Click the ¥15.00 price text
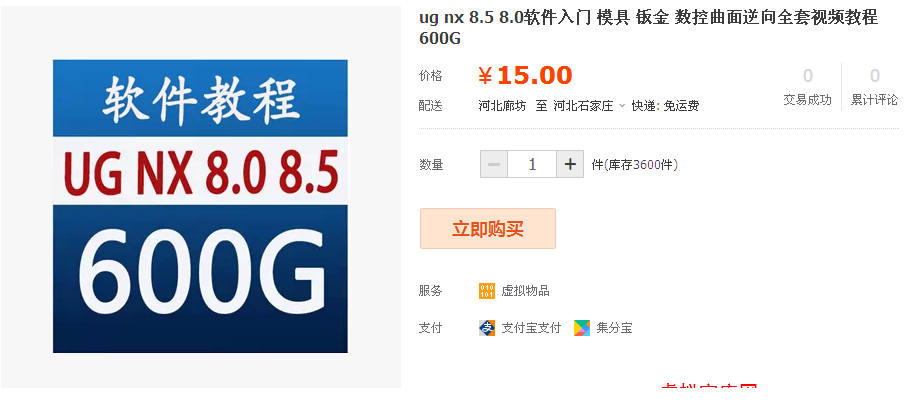Viewport: 913px width, 411px height. (x=525, y=76)
